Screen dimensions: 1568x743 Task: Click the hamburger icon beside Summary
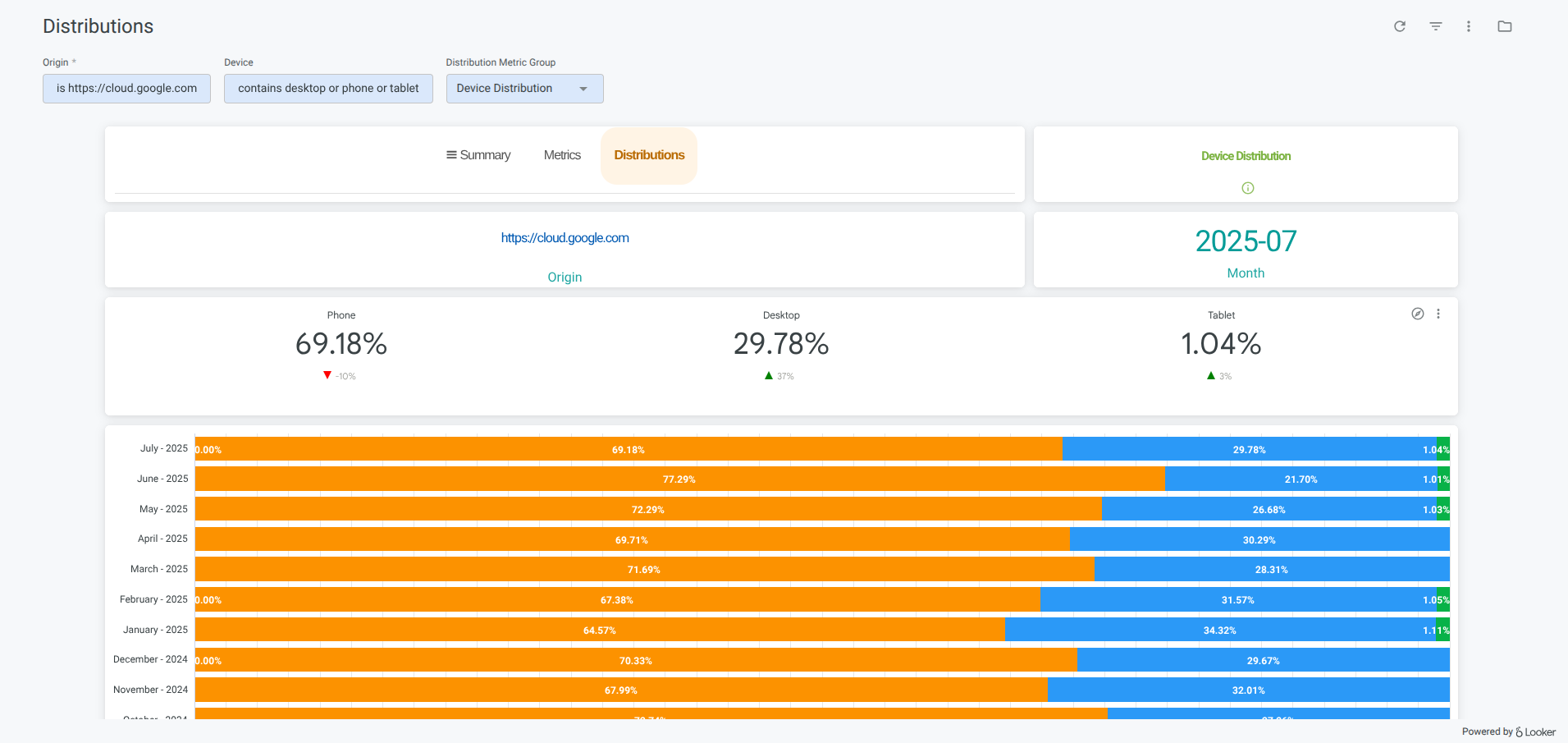[451, 154]
